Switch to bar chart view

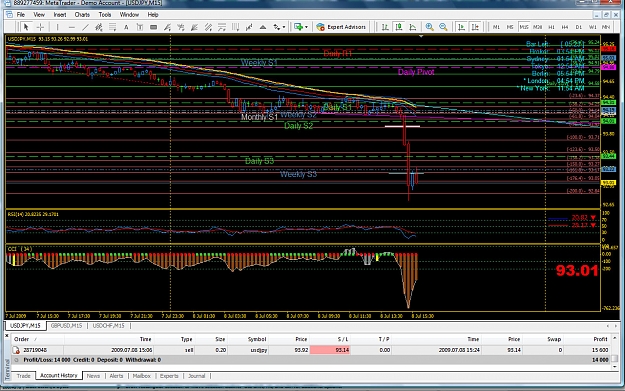tap(385, 27)
